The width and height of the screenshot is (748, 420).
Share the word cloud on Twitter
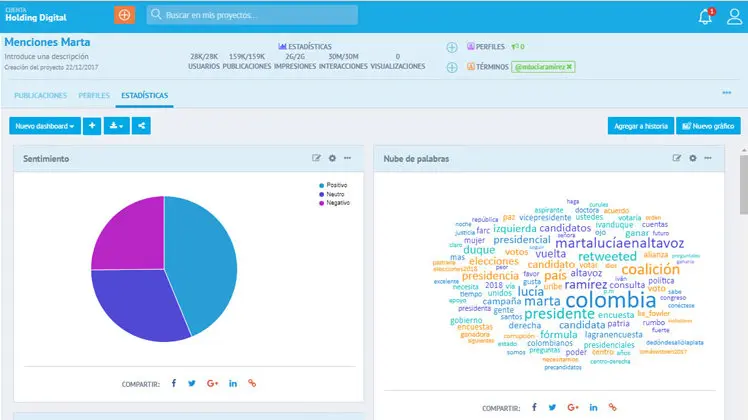pyautogui.click(x=552, y=407)
